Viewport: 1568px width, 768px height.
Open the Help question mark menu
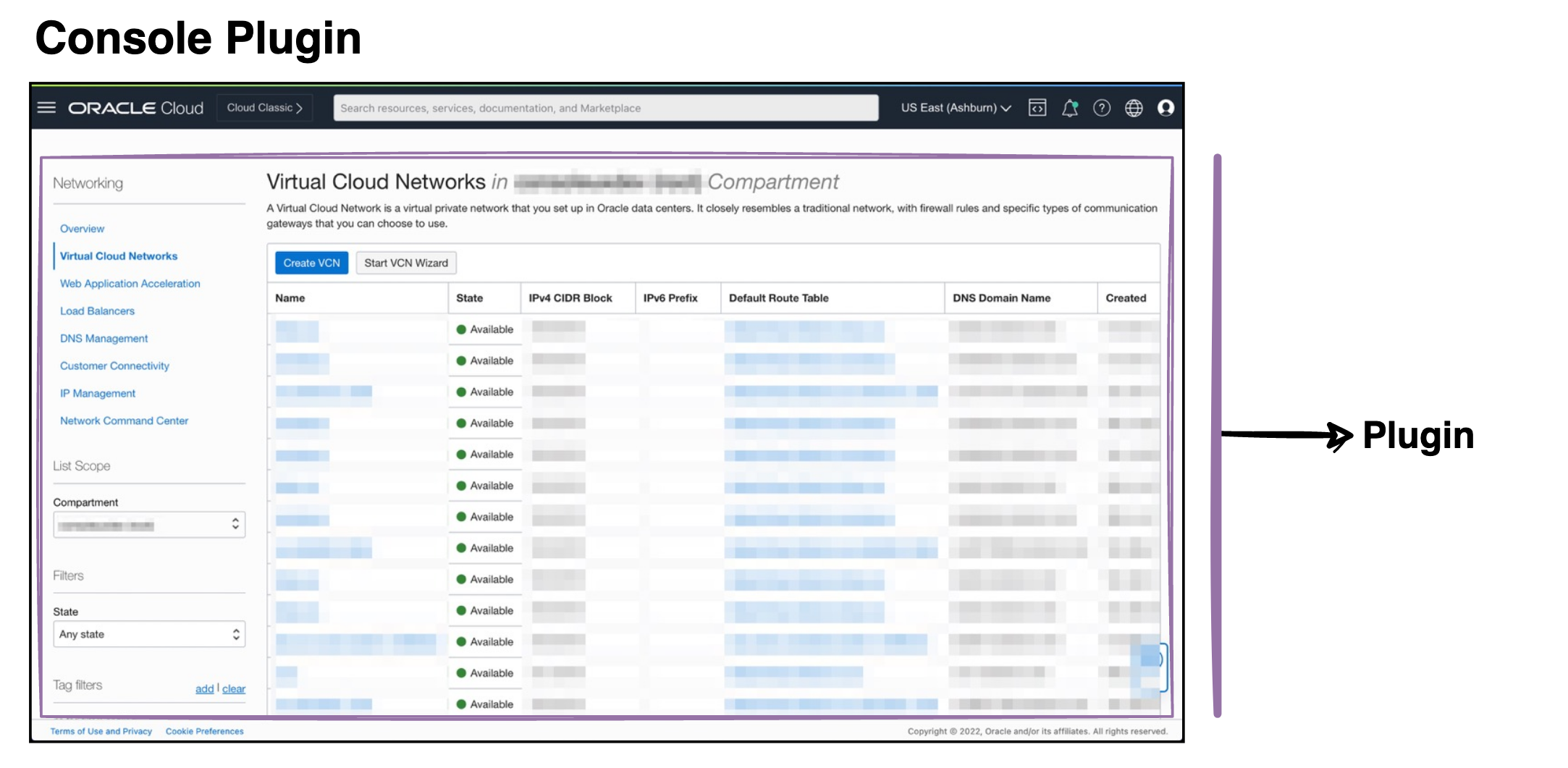pos(1102,108)
